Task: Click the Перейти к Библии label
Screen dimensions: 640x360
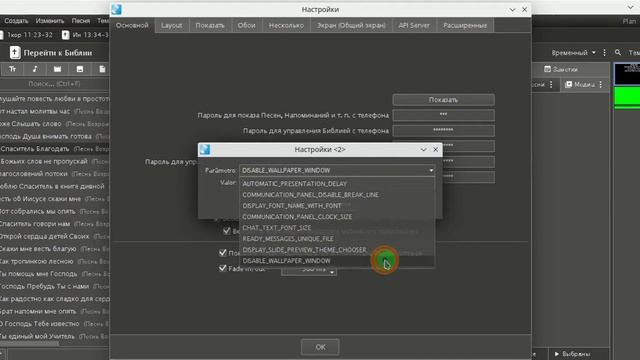Action: click(x=58, y=53)
